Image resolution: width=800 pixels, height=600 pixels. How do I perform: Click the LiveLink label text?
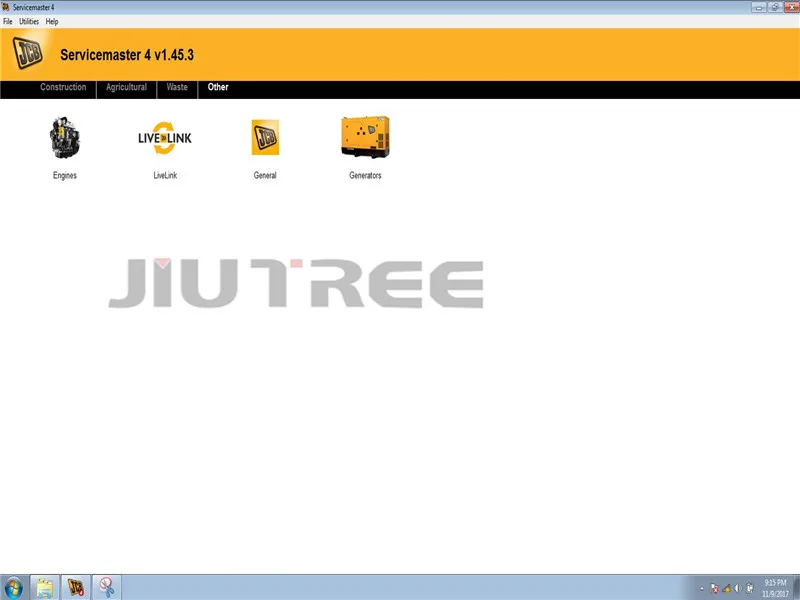point(165,175)
